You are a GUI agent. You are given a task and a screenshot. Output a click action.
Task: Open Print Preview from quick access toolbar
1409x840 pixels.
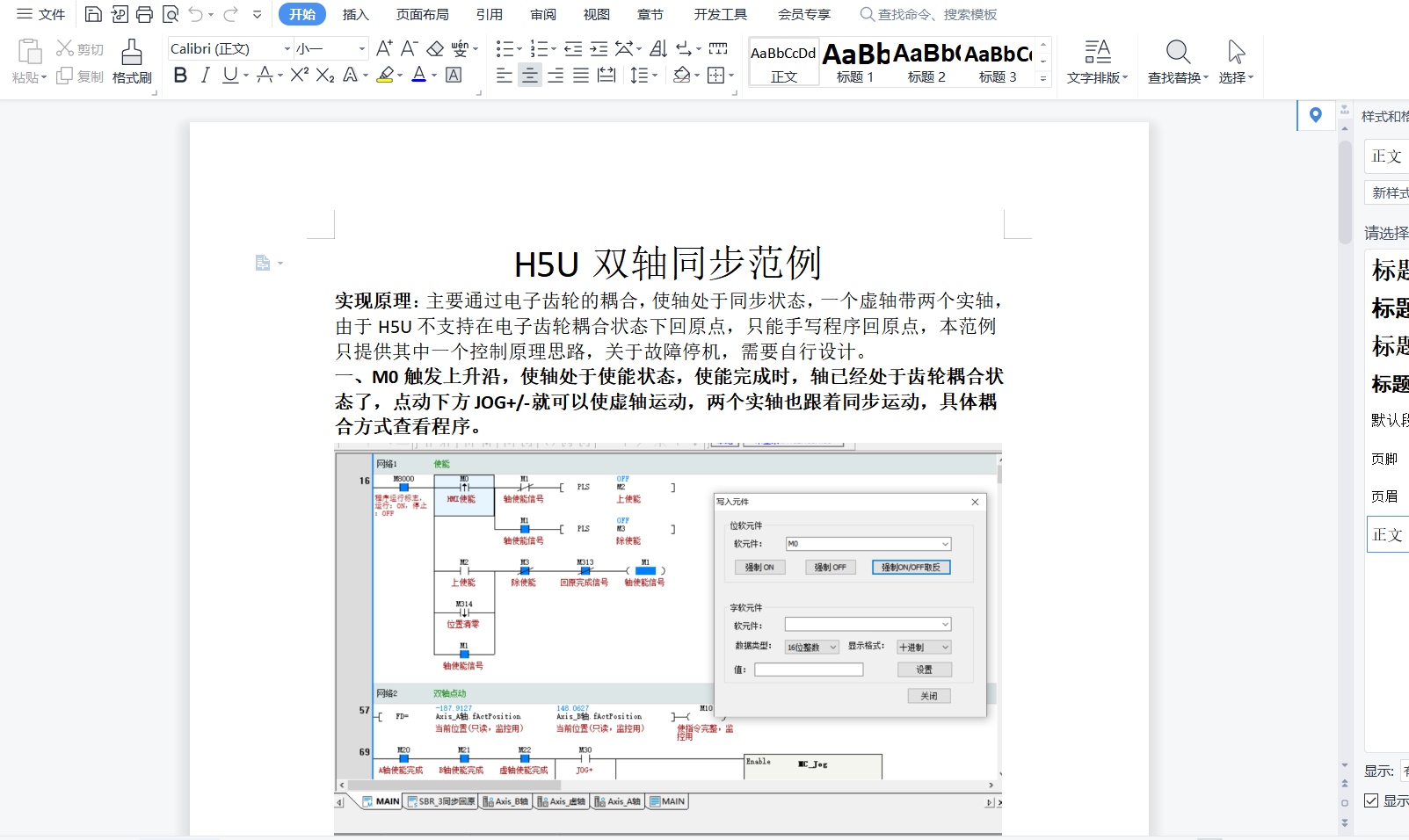click(171, 14)
